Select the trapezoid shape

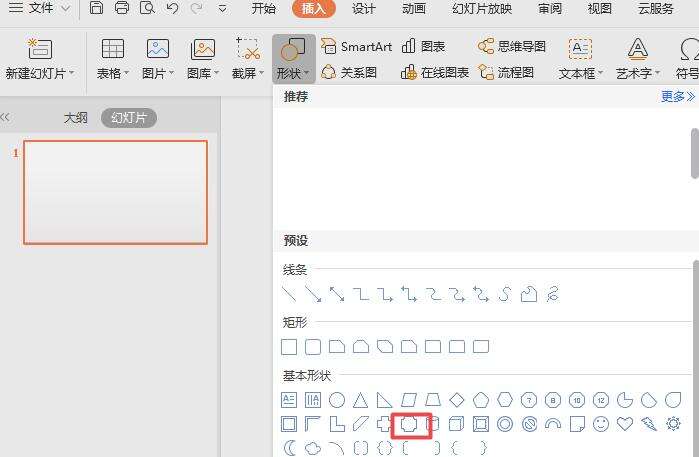tap(433, 400)
